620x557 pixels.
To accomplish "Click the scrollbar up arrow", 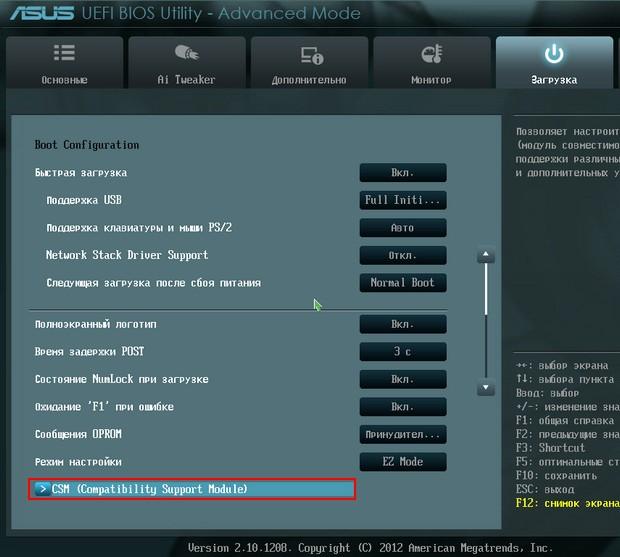I will (x=486, y=255).
